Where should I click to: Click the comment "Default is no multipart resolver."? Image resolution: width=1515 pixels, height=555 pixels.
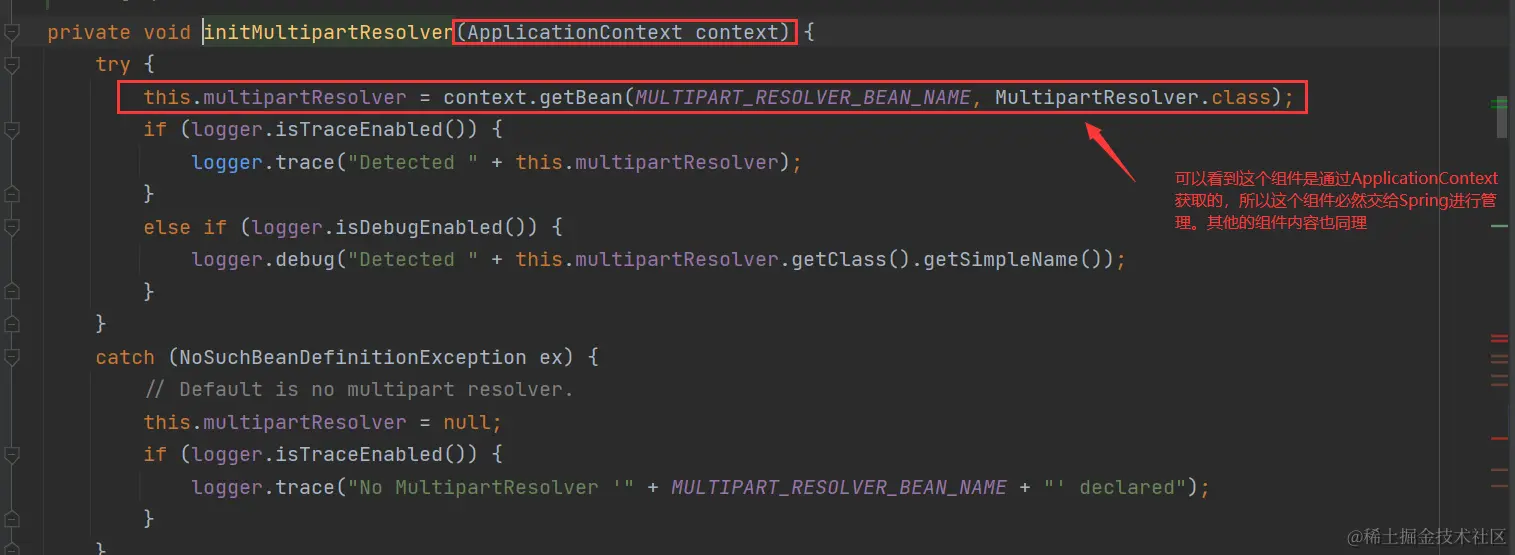359,390
